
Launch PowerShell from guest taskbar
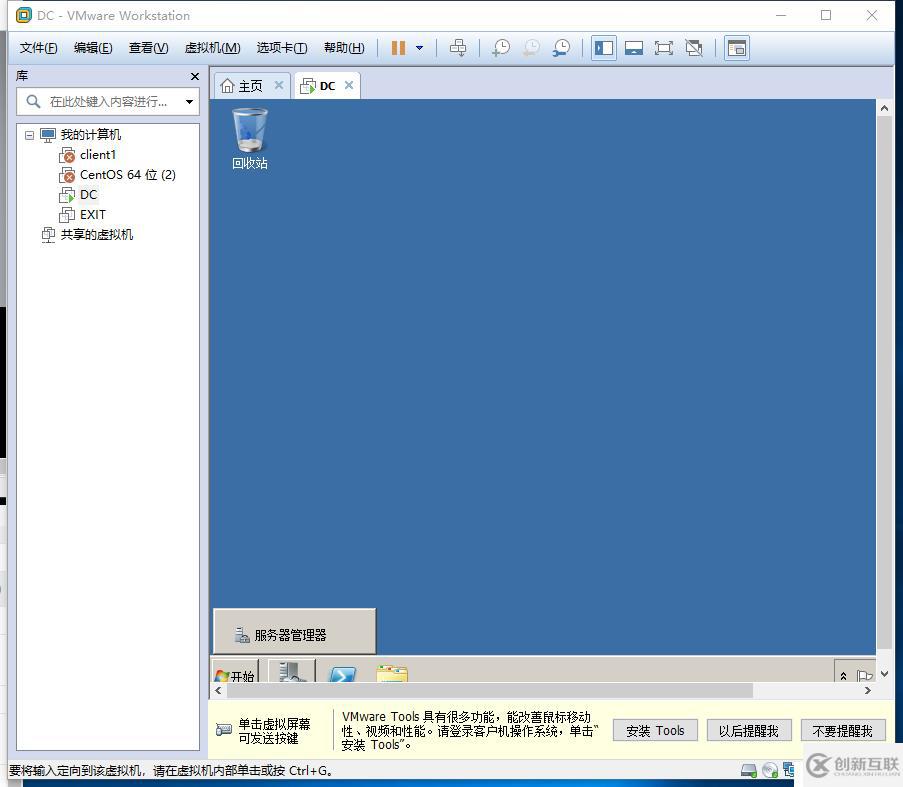pyautogui.click(x=342, y=674)
